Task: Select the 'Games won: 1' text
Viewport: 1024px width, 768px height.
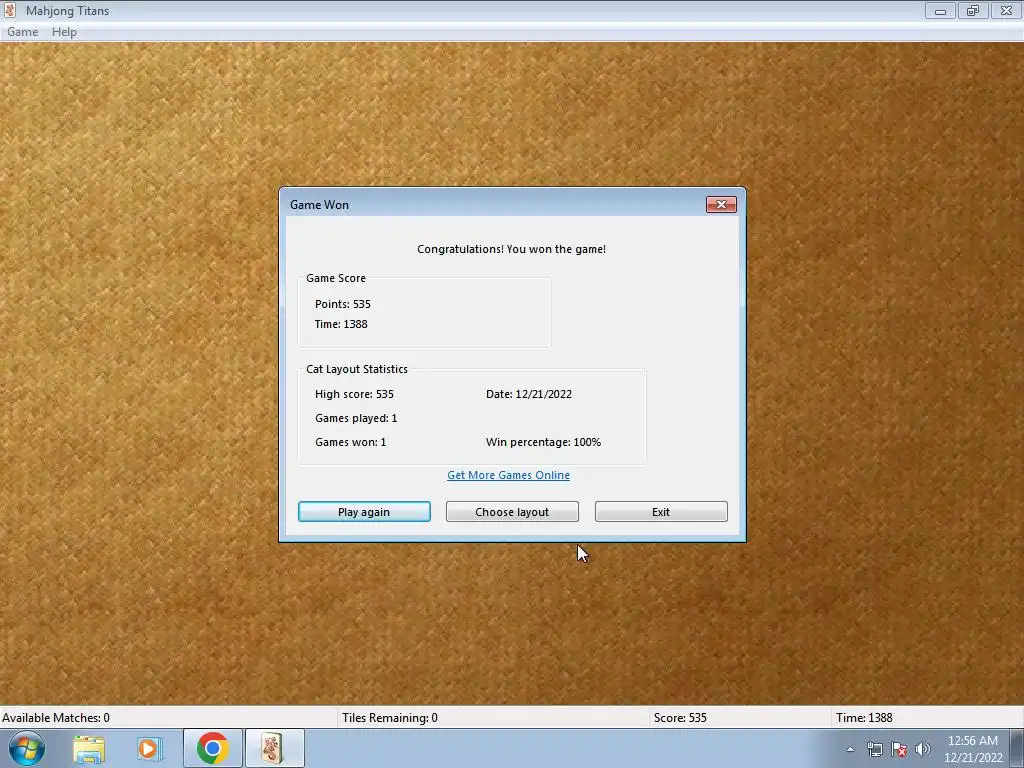Action: [351, 443]
